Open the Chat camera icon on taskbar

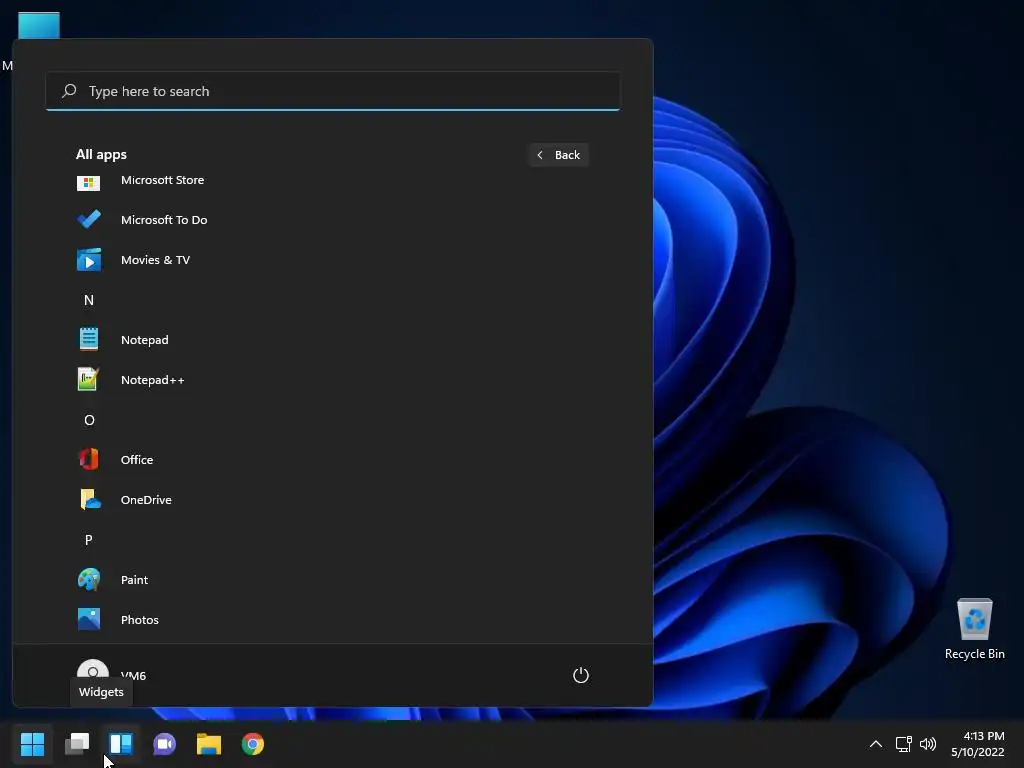(165, 744)
